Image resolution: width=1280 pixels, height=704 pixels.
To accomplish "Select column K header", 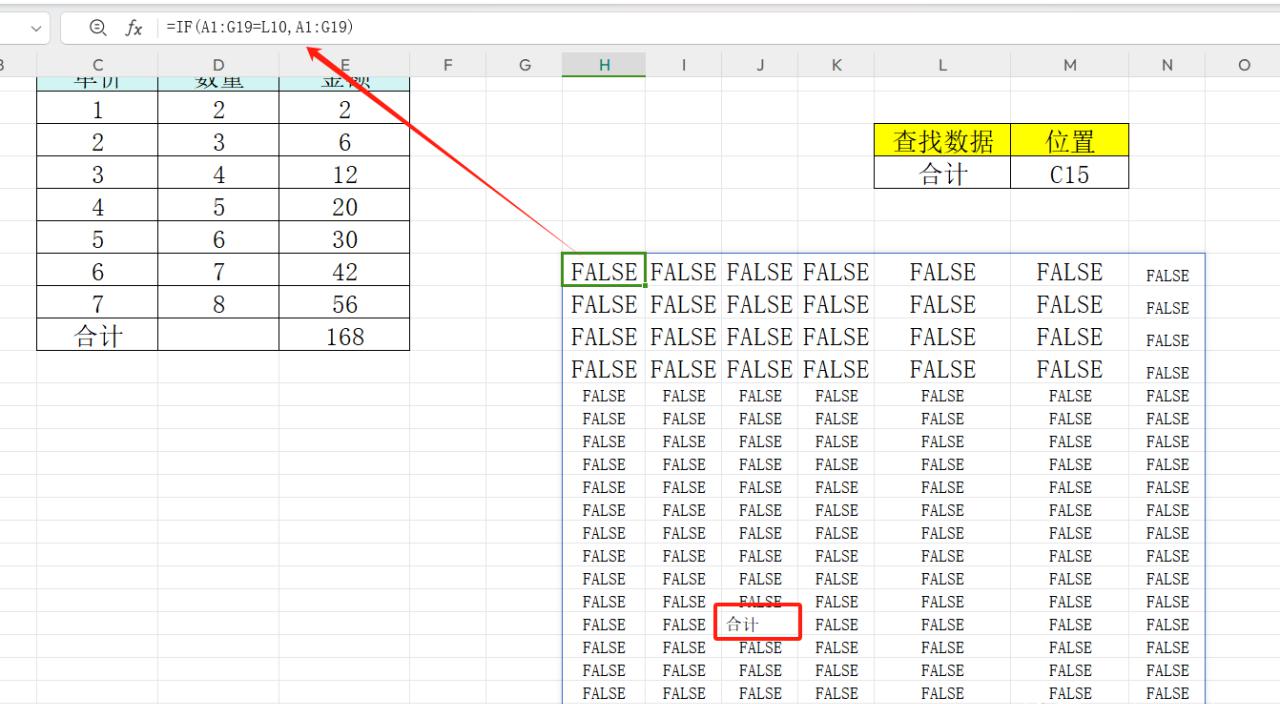I will pyautogui.click(x=836, y=65).
